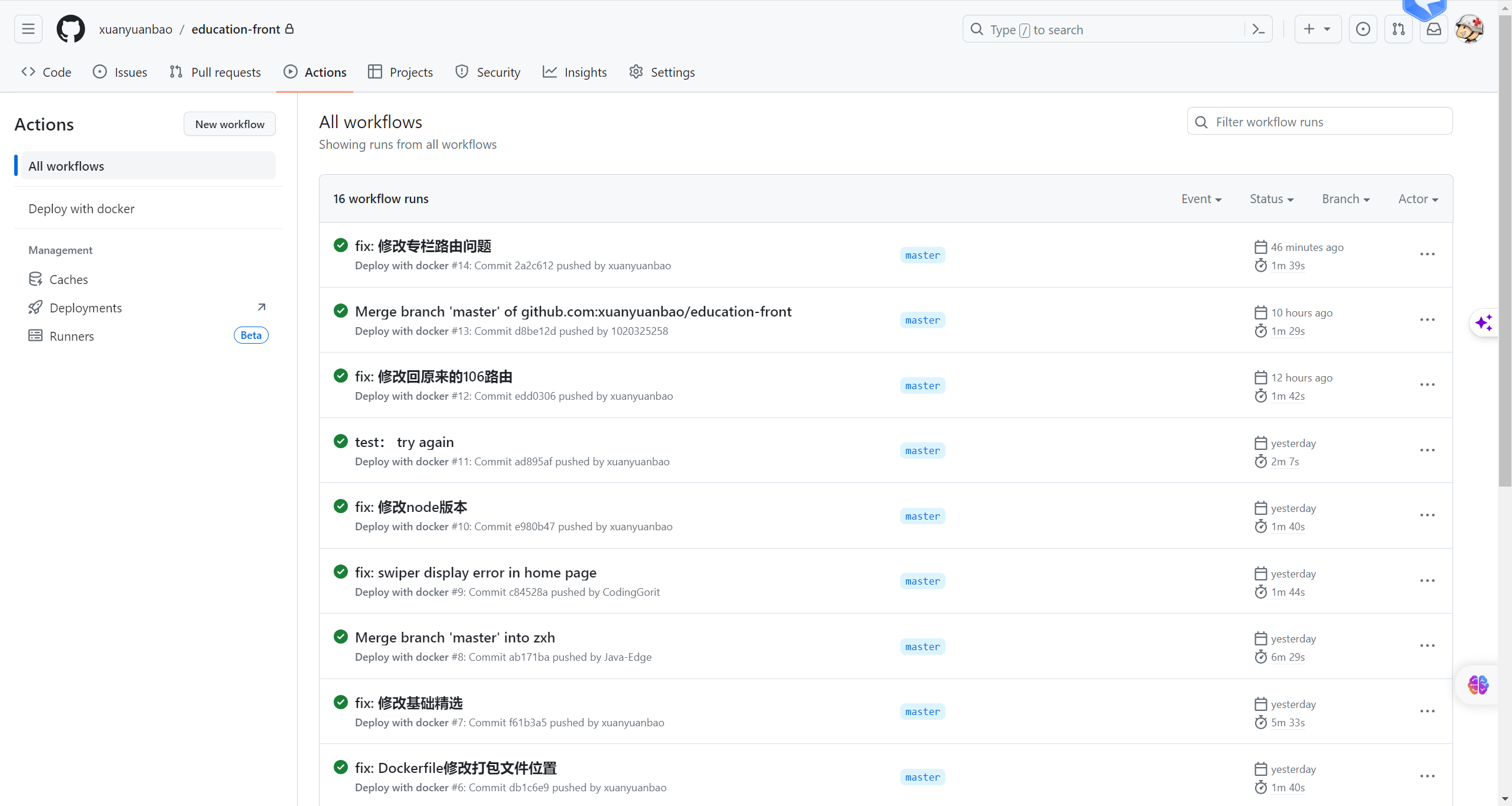
Task: Open more options for run #14
Action: tap(1427, 254)
